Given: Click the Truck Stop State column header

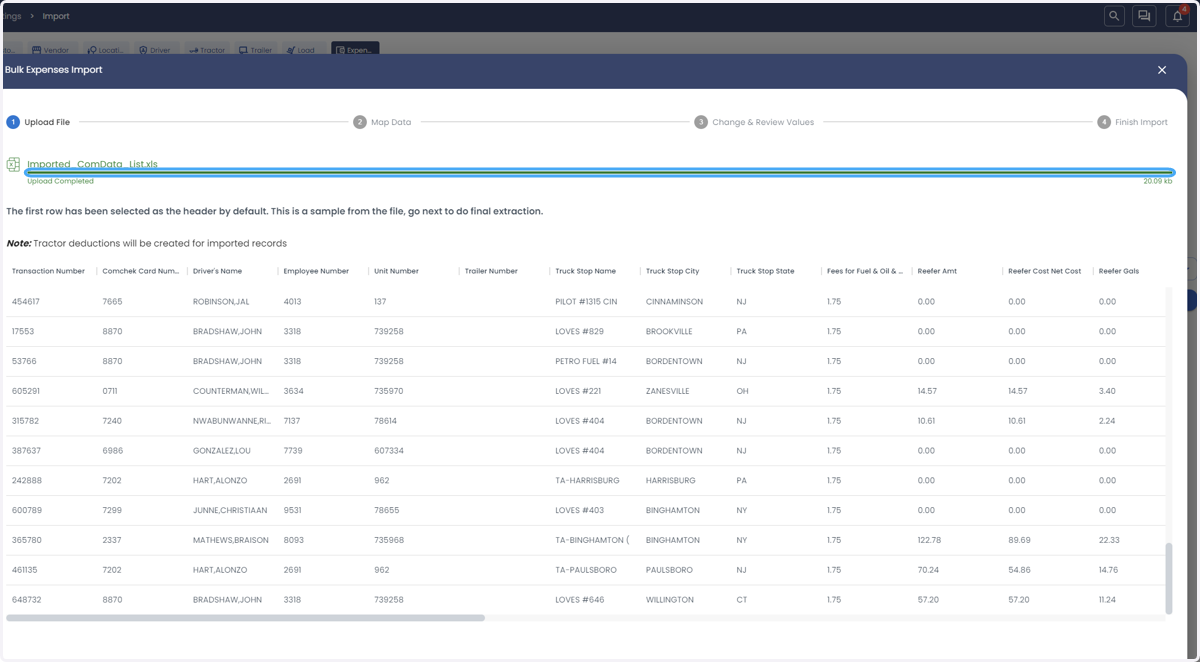Looking at the screenshot, I should (x=765, y=271).
